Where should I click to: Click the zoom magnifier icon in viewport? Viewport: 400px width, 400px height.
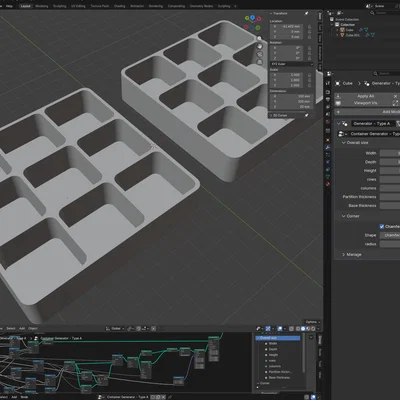260,39
